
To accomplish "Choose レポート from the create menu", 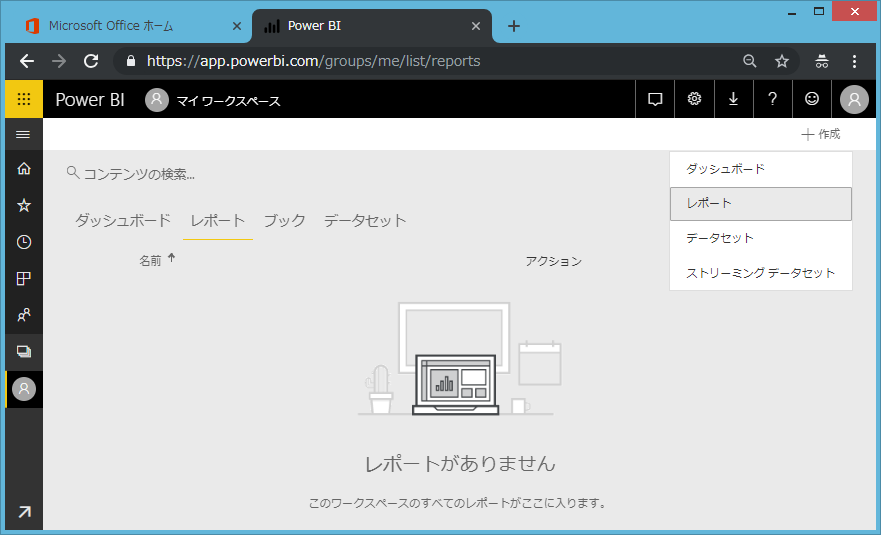I will pyautogui.click(x=761, y=203).
